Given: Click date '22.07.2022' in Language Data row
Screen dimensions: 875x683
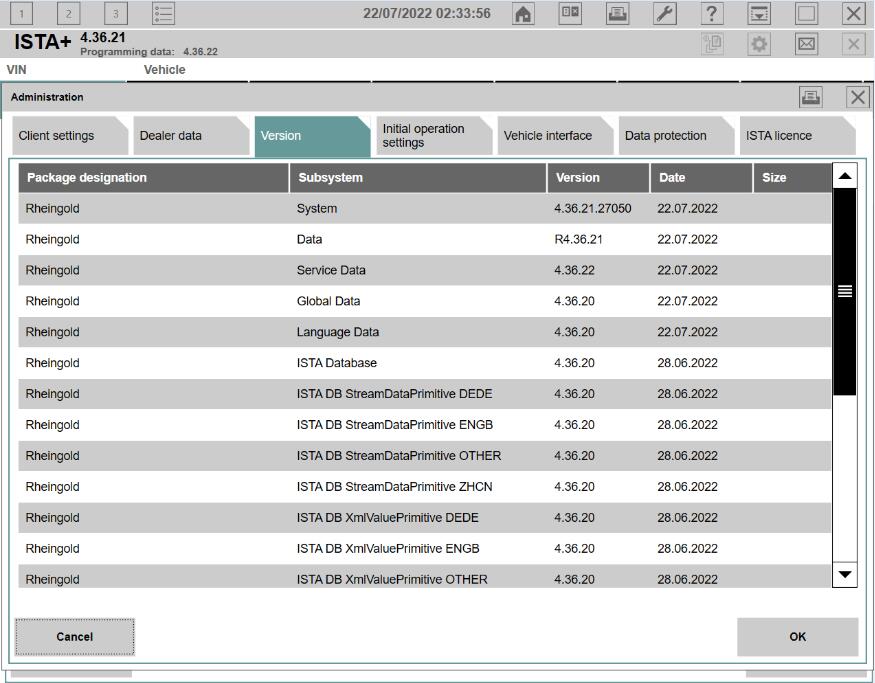Looking at the screenshot, I should [688, 332].
